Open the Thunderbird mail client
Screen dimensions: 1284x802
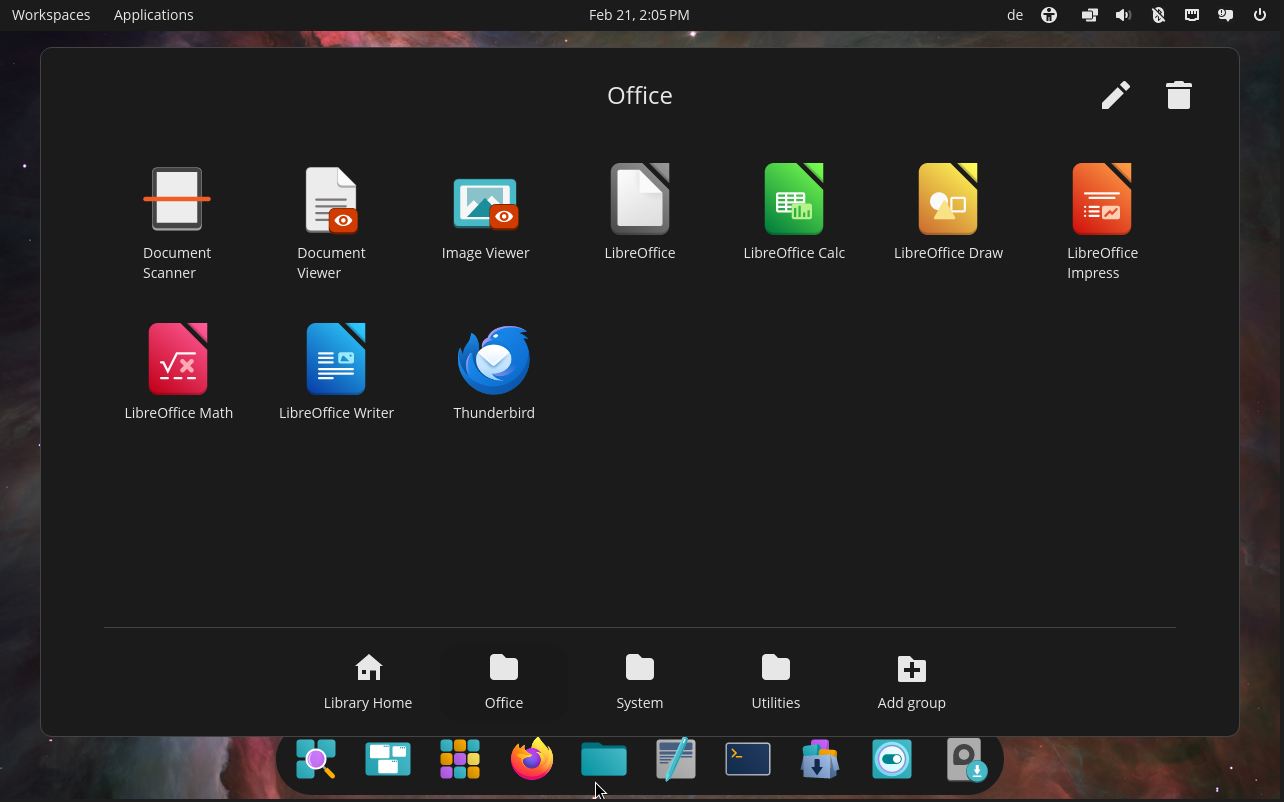(494, 372)
